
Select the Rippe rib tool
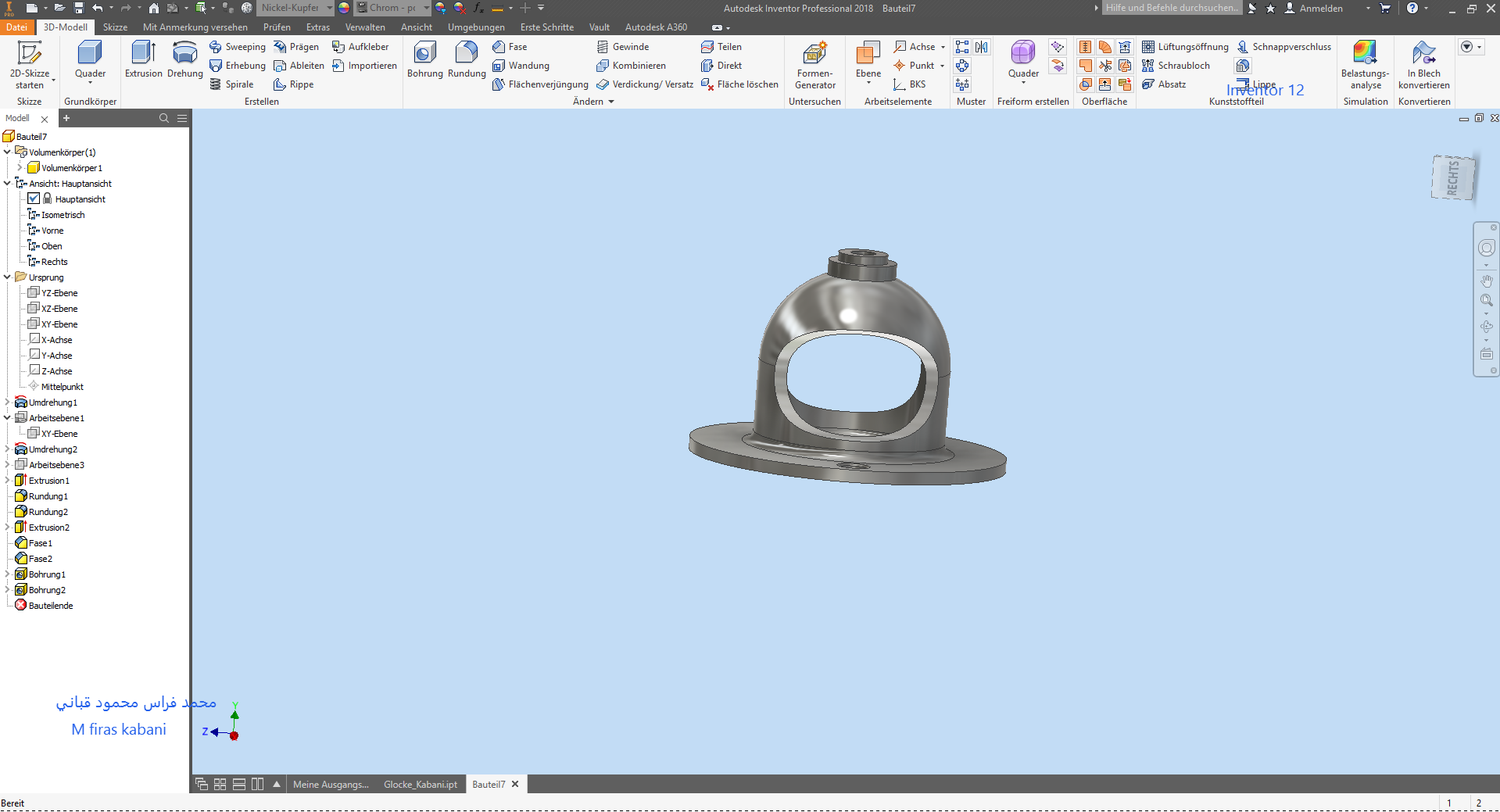click(293, 84)
